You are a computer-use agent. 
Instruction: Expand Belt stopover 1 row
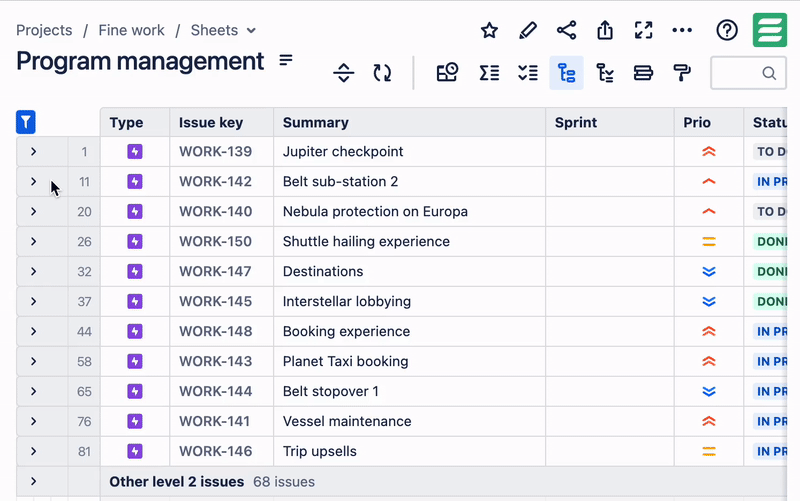tap(33, 391)
